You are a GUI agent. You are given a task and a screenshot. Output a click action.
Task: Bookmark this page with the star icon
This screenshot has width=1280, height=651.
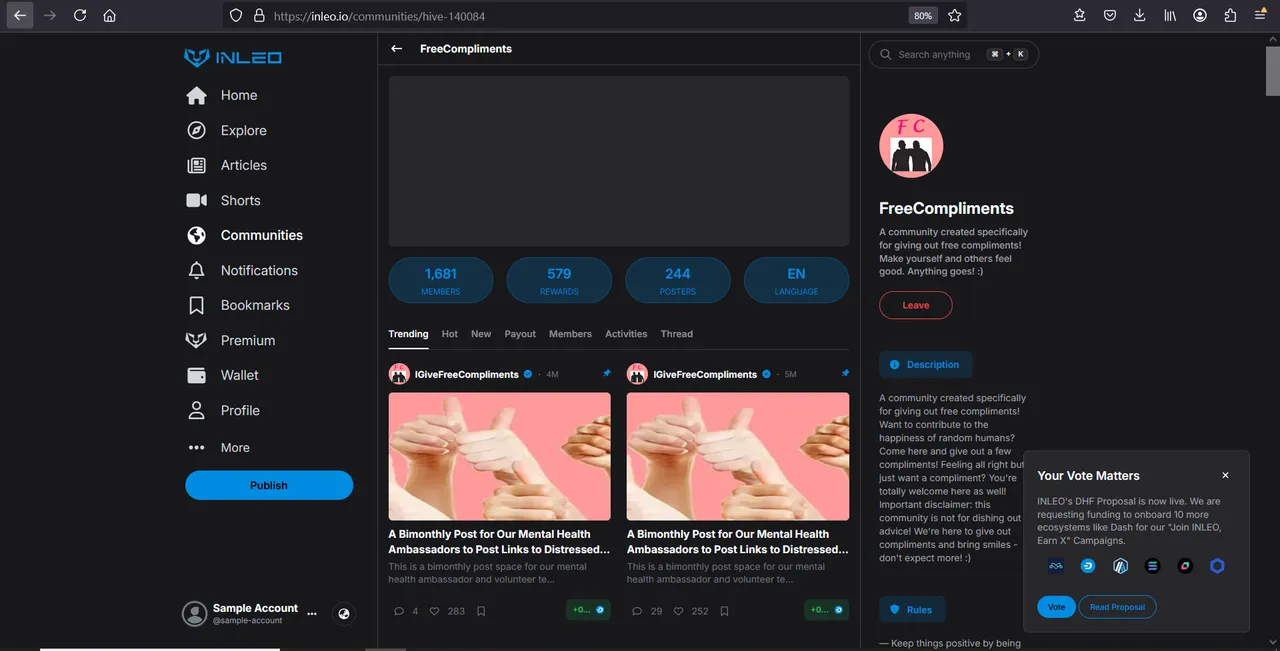[x=954, y=16]
